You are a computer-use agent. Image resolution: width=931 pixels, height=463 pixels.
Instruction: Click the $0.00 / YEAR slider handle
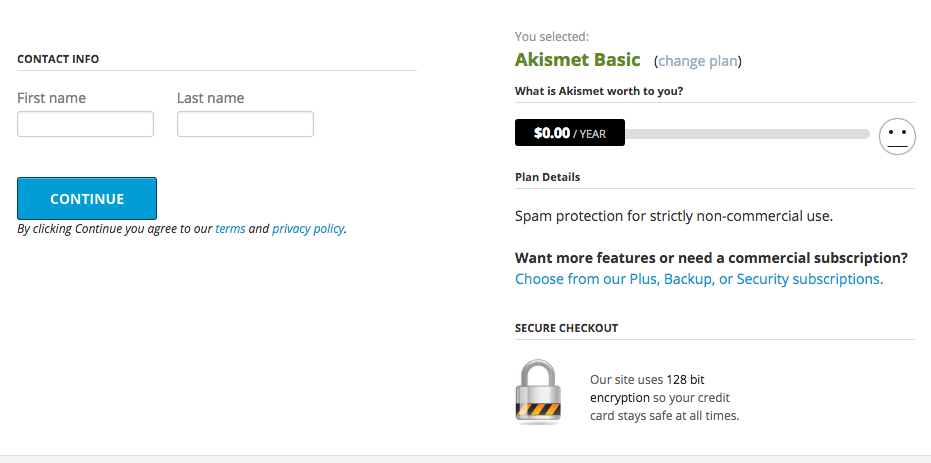569,133
